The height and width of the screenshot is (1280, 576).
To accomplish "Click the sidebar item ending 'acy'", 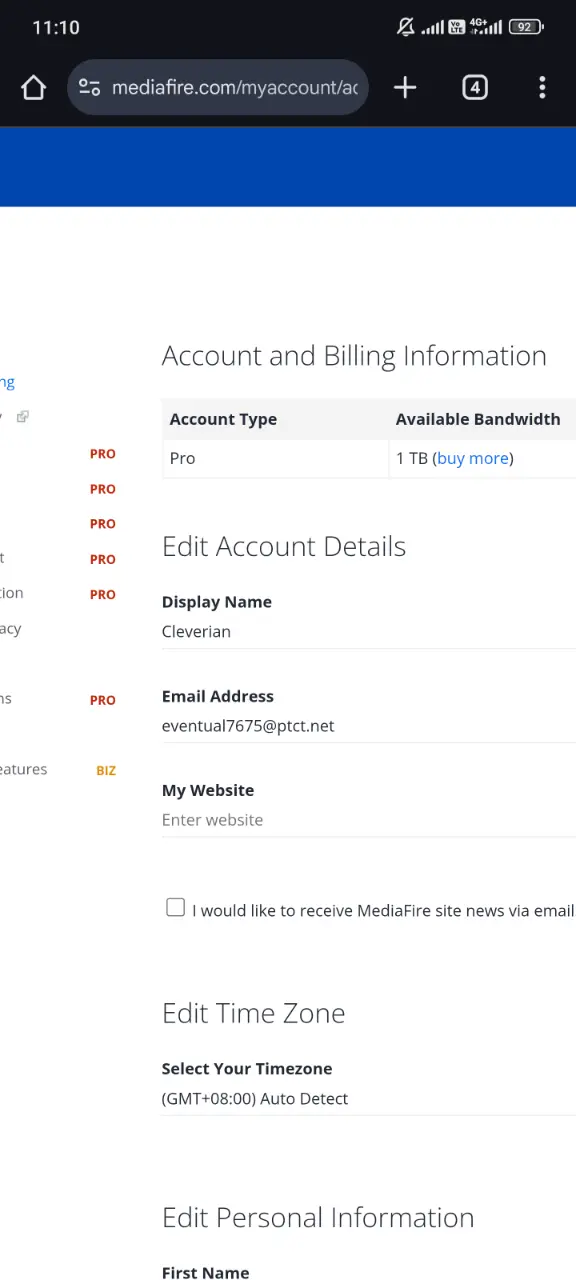I will pos(11,629).
